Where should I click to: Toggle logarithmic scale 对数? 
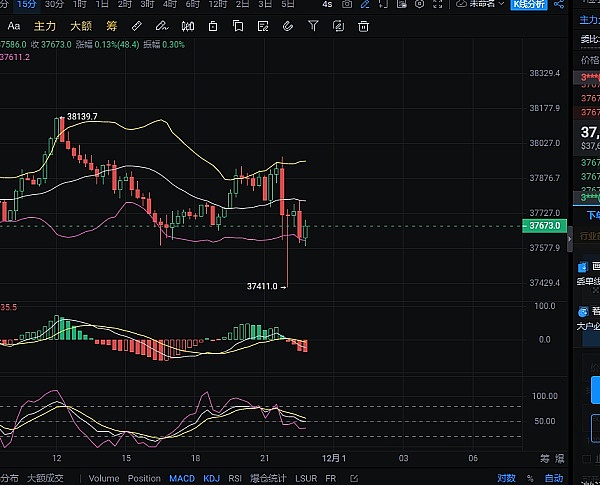[506, 478]
